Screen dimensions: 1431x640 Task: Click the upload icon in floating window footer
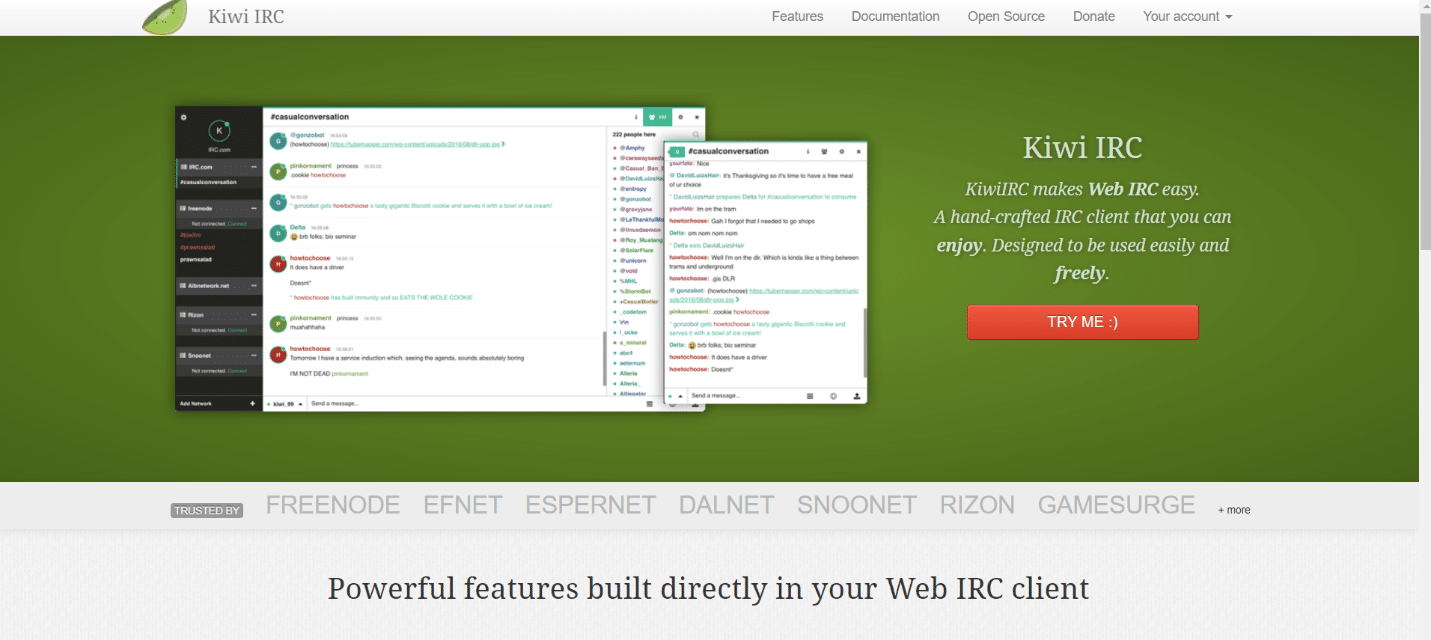click(857, 396)
